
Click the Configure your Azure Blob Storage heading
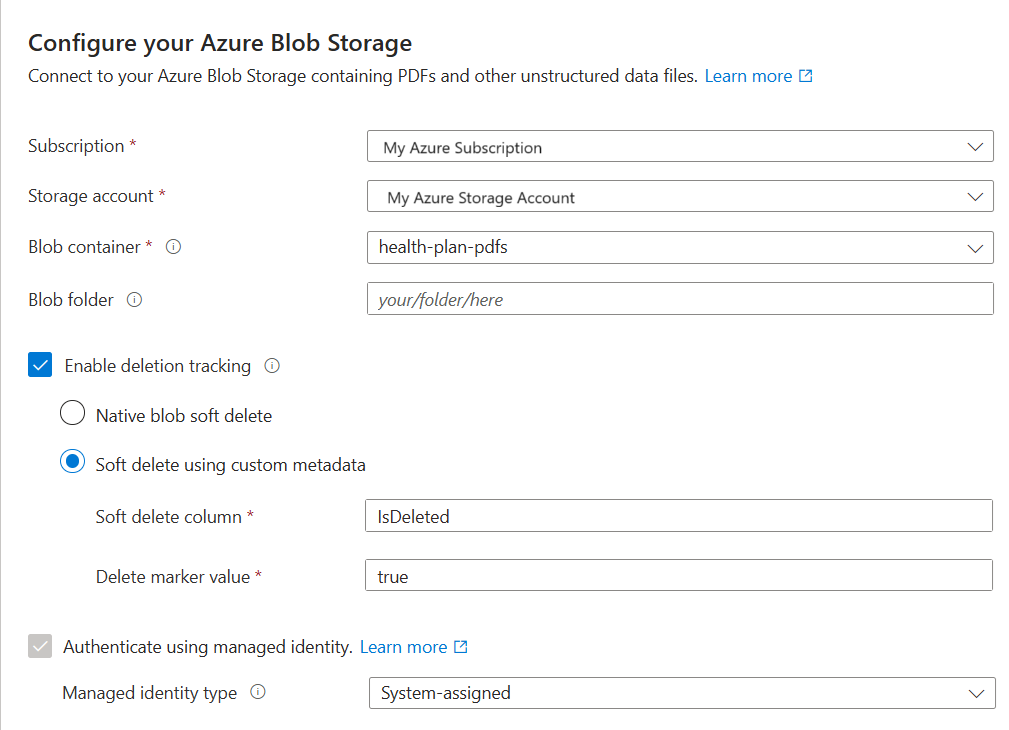pos(220,43)
